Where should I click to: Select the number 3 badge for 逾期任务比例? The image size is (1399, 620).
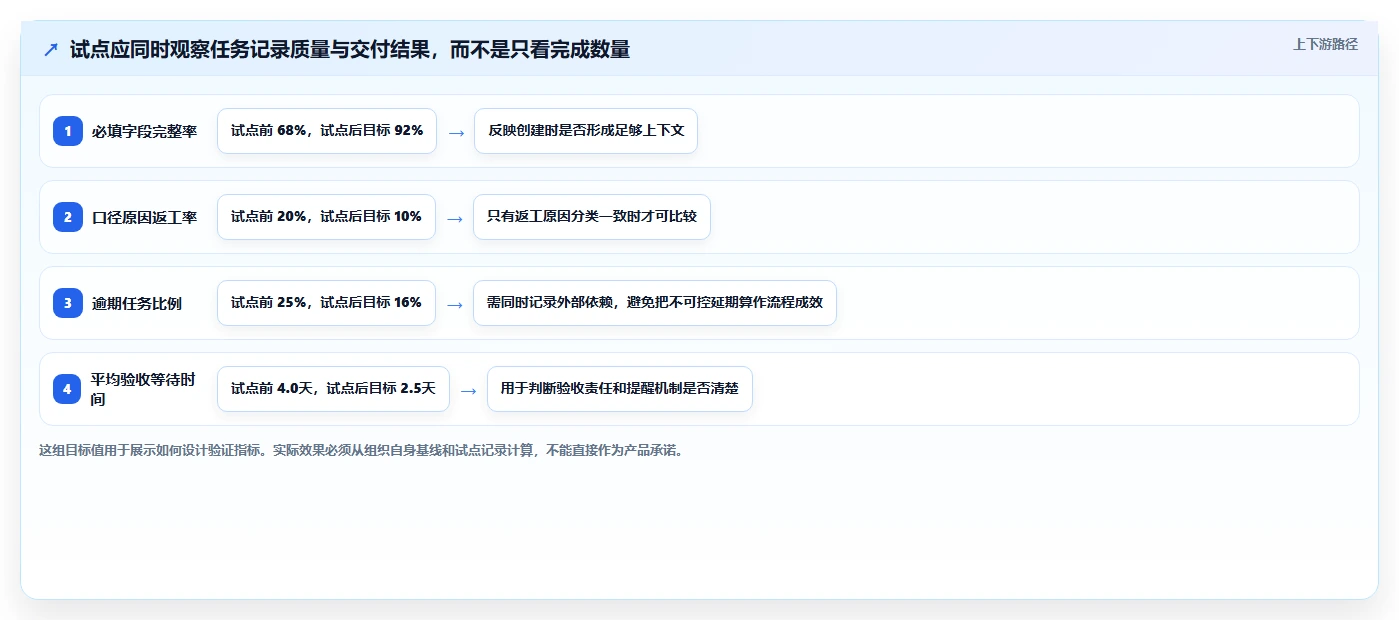click(x=68, y=303)
